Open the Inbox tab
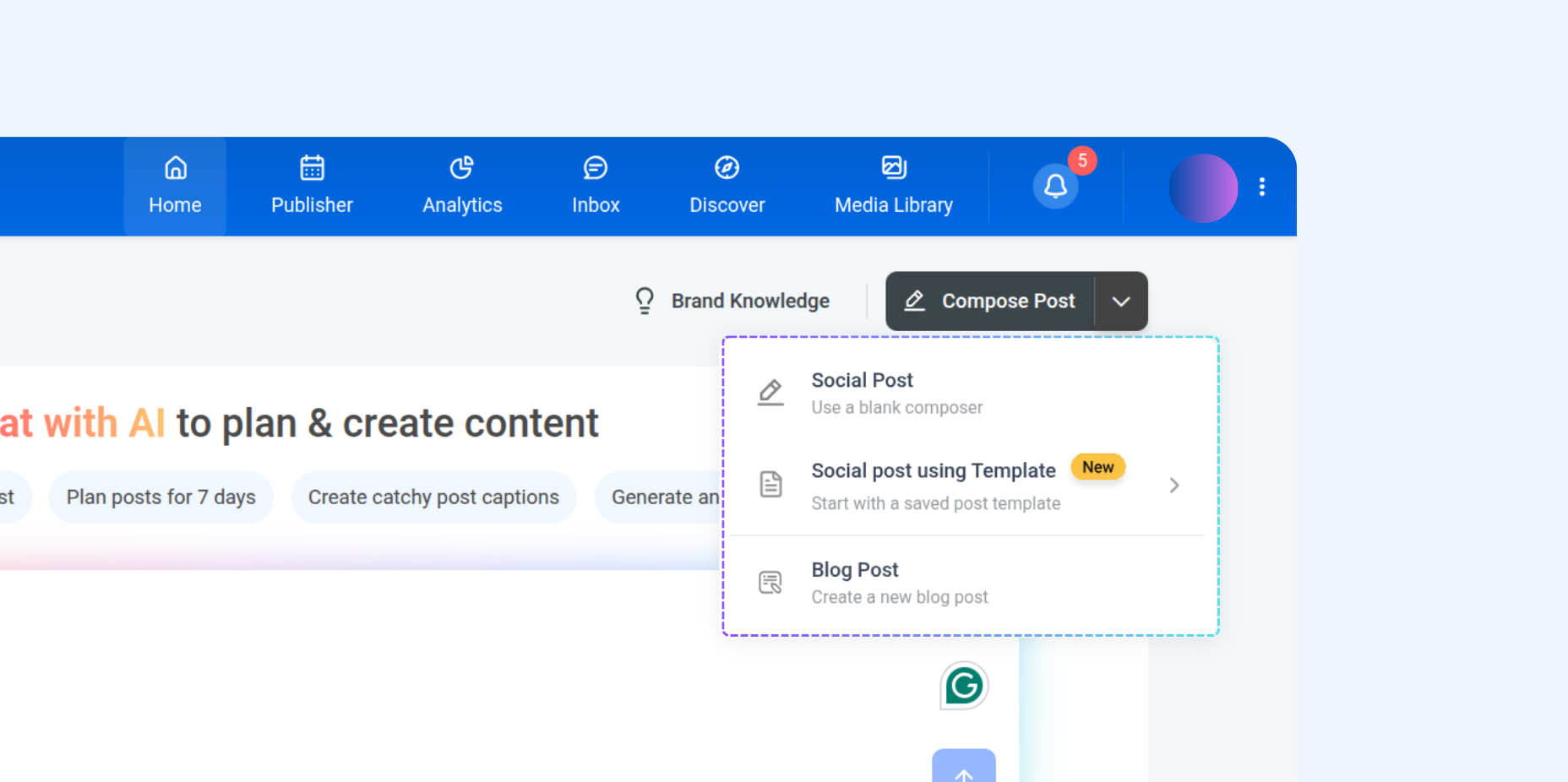Image resolution: width=1568 pixels, height=782 pixels. coord(596,187)
